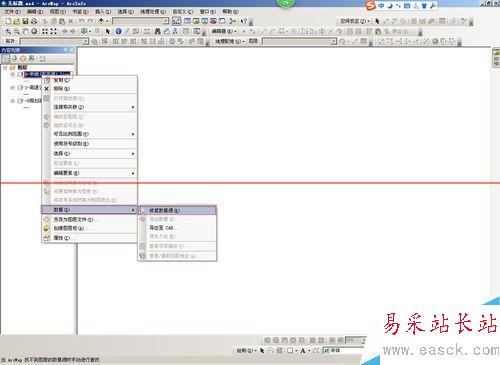List layers by source icon
The image size is (500, 365).
click(14, 59)
